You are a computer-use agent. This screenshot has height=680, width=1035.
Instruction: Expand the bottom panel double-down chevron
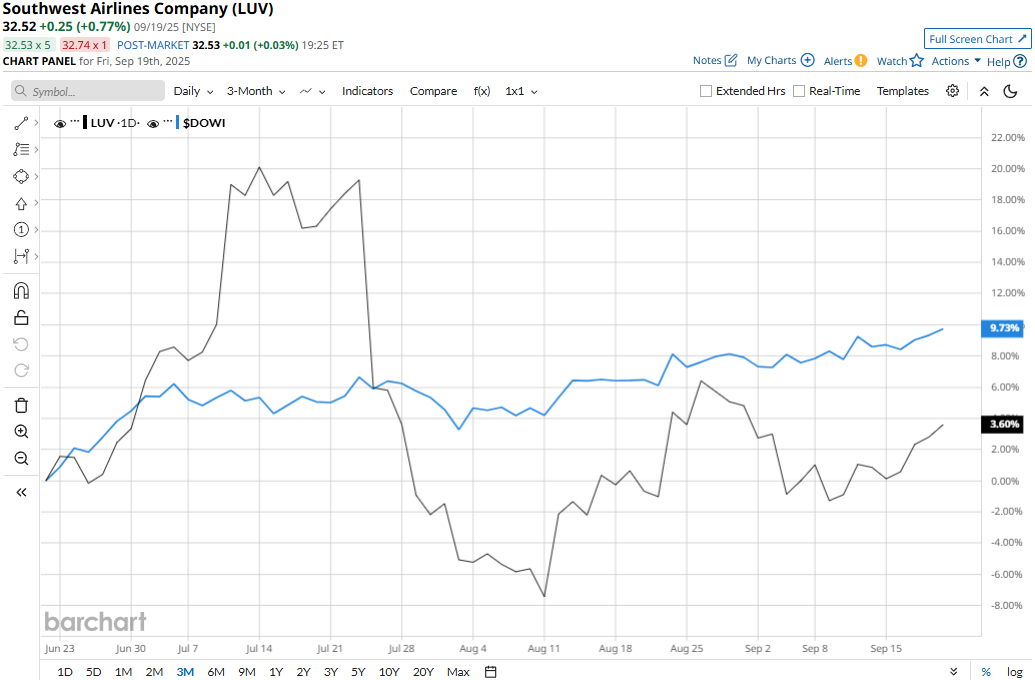[953, 671]
